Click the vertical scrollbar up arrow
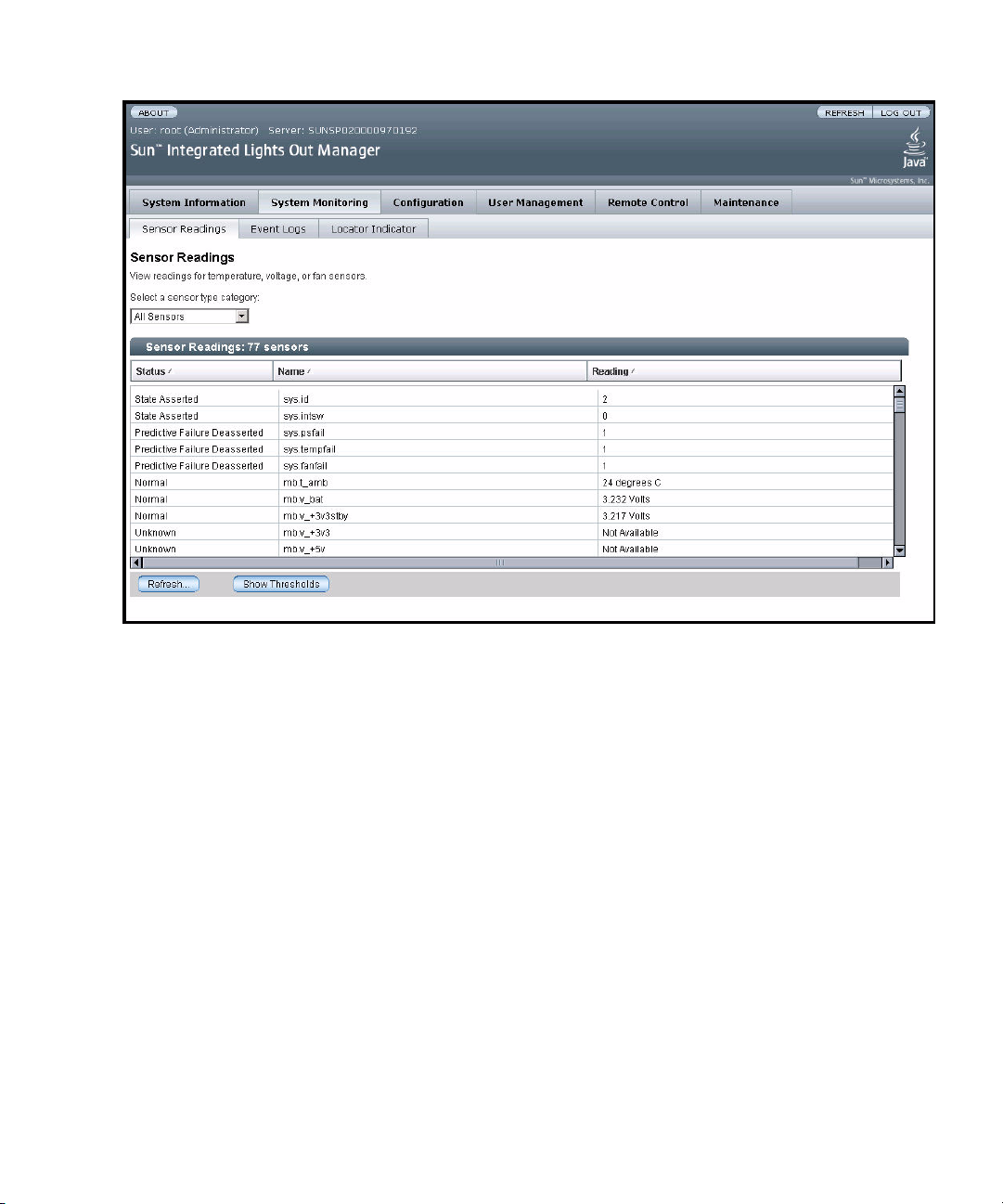 pos(899,391)
